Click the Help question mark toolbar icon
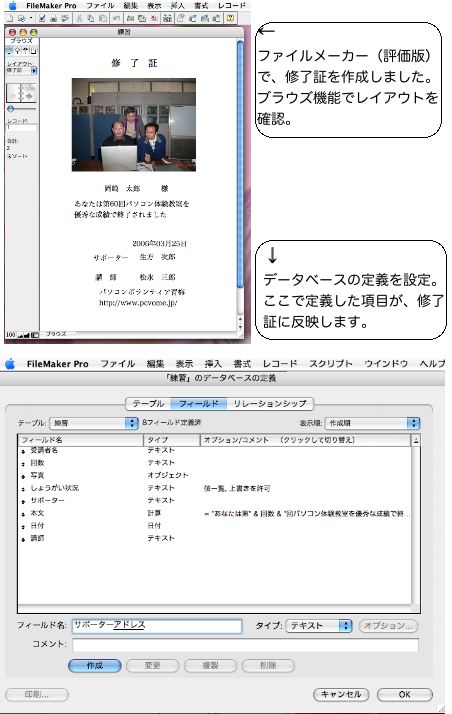The image size is (452, 714). tap(230, 19)
